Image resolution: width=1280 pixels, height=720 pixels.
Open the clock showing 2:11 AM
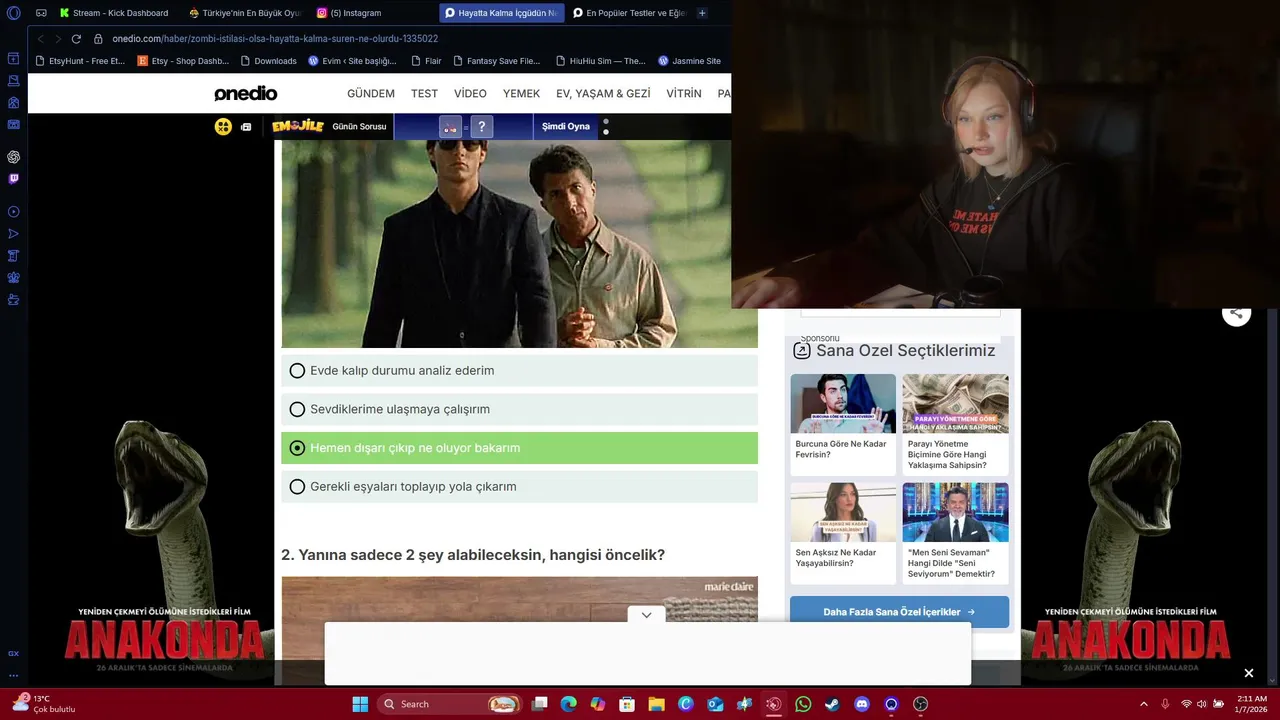(x=1251, y=704)
